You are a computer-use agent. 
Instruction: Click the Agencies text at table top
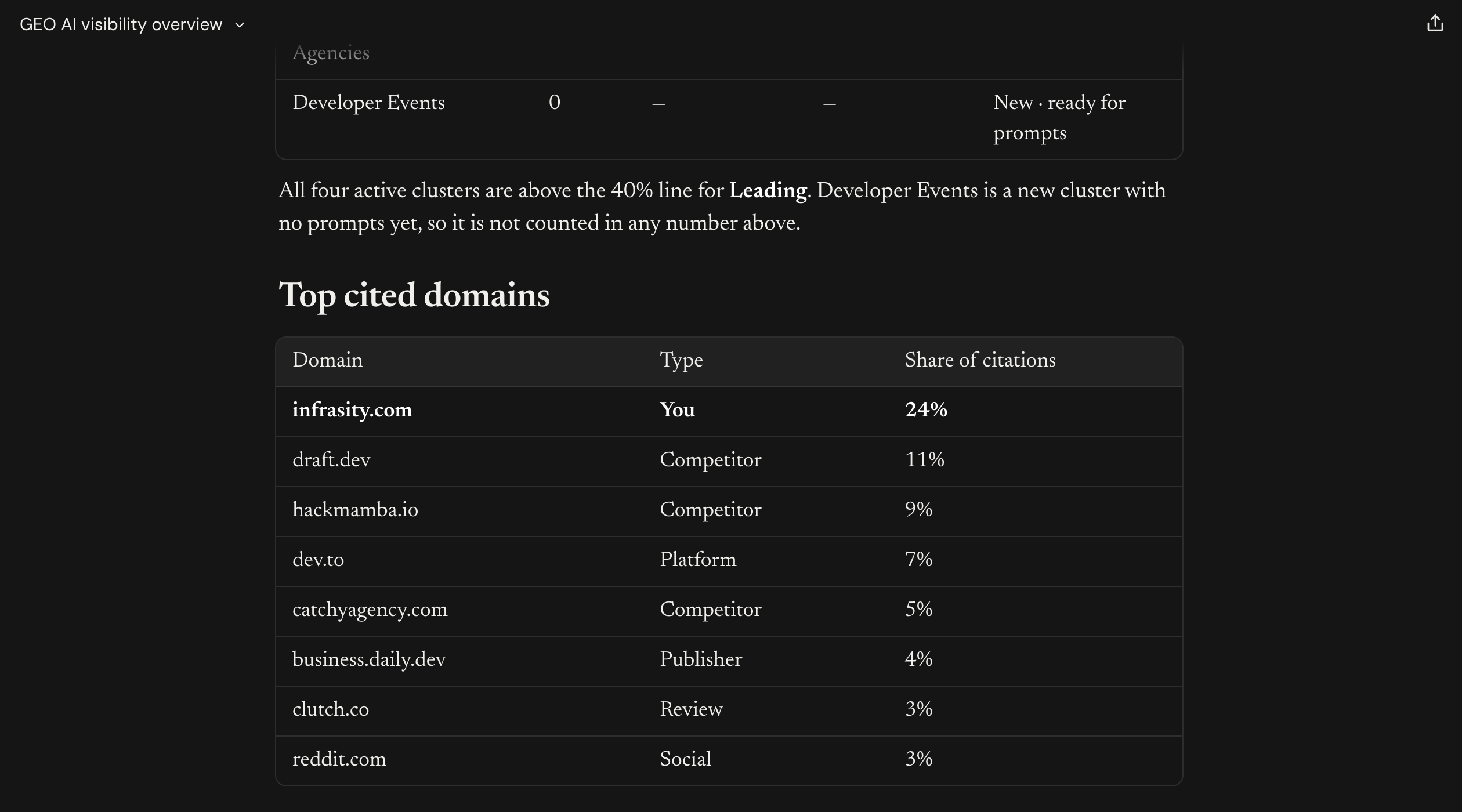click(x=331, y=53)
